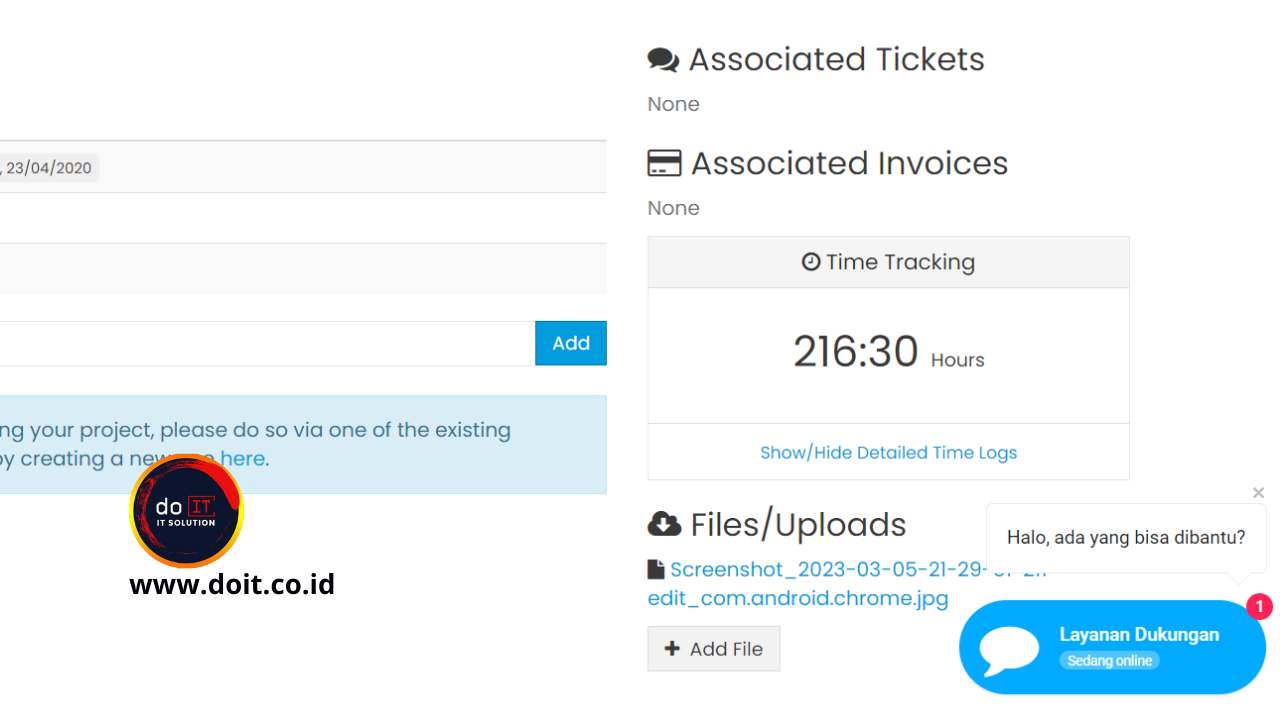
Task: Toggle Show/Hide Detailed Time Logs
Action: coord(888,452)
